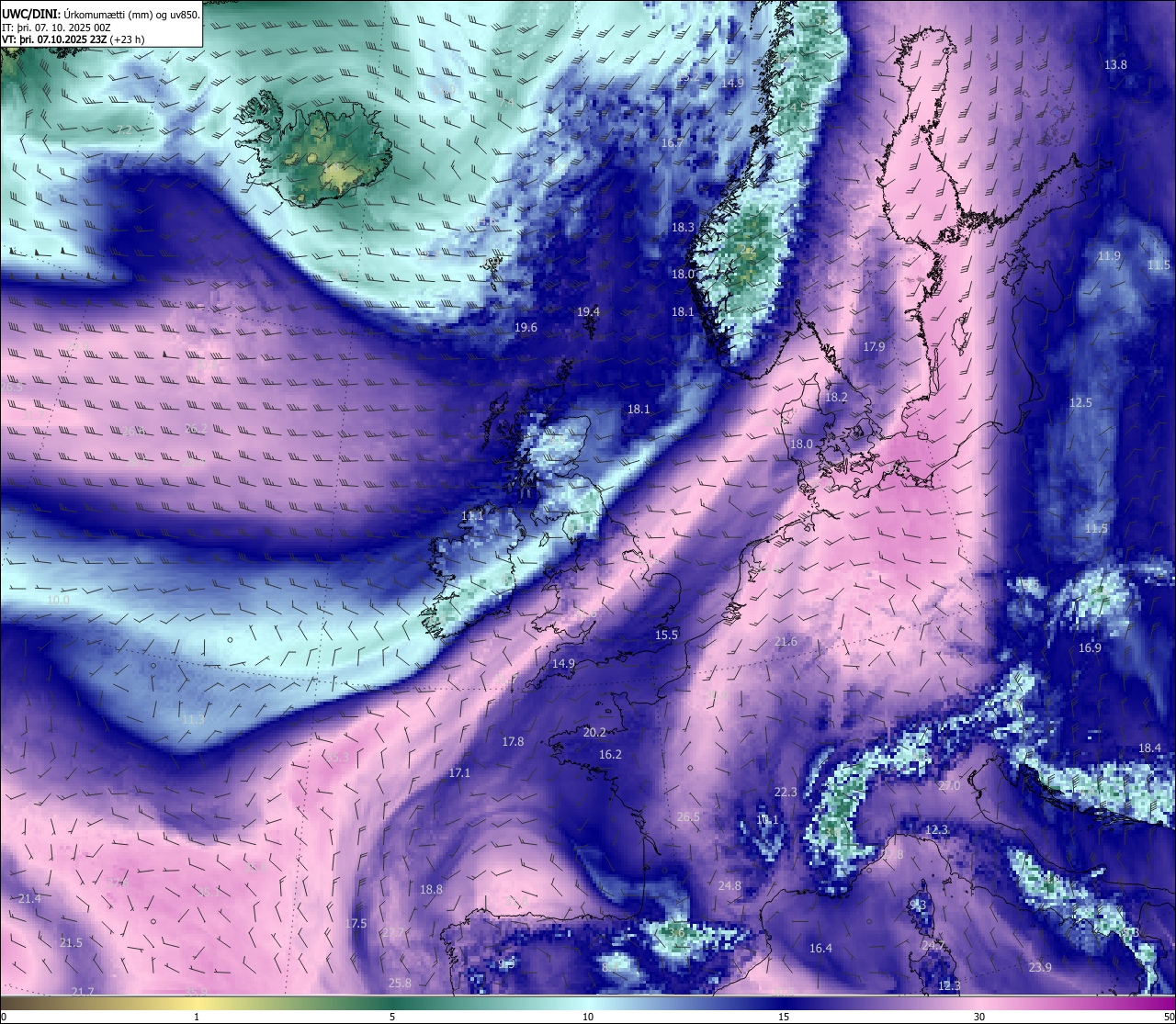
Task: Select the 22.3 value label
Action: pos(786,792)
